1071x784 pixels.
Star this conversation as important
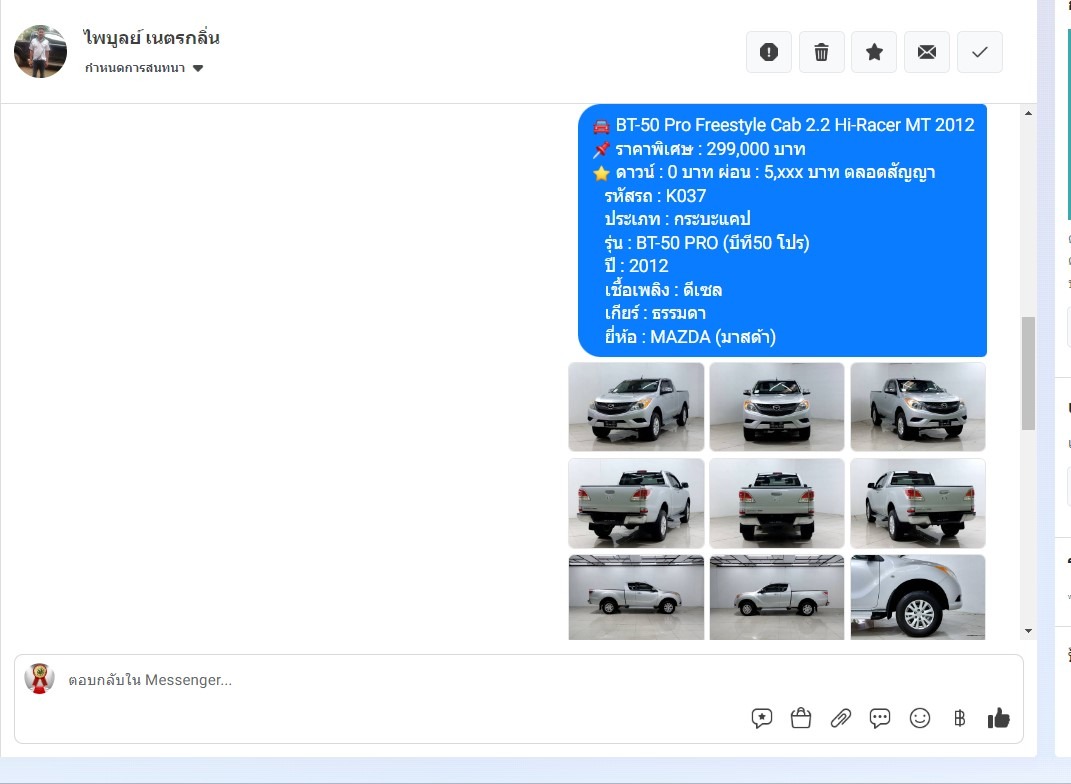tap(874, 52)
